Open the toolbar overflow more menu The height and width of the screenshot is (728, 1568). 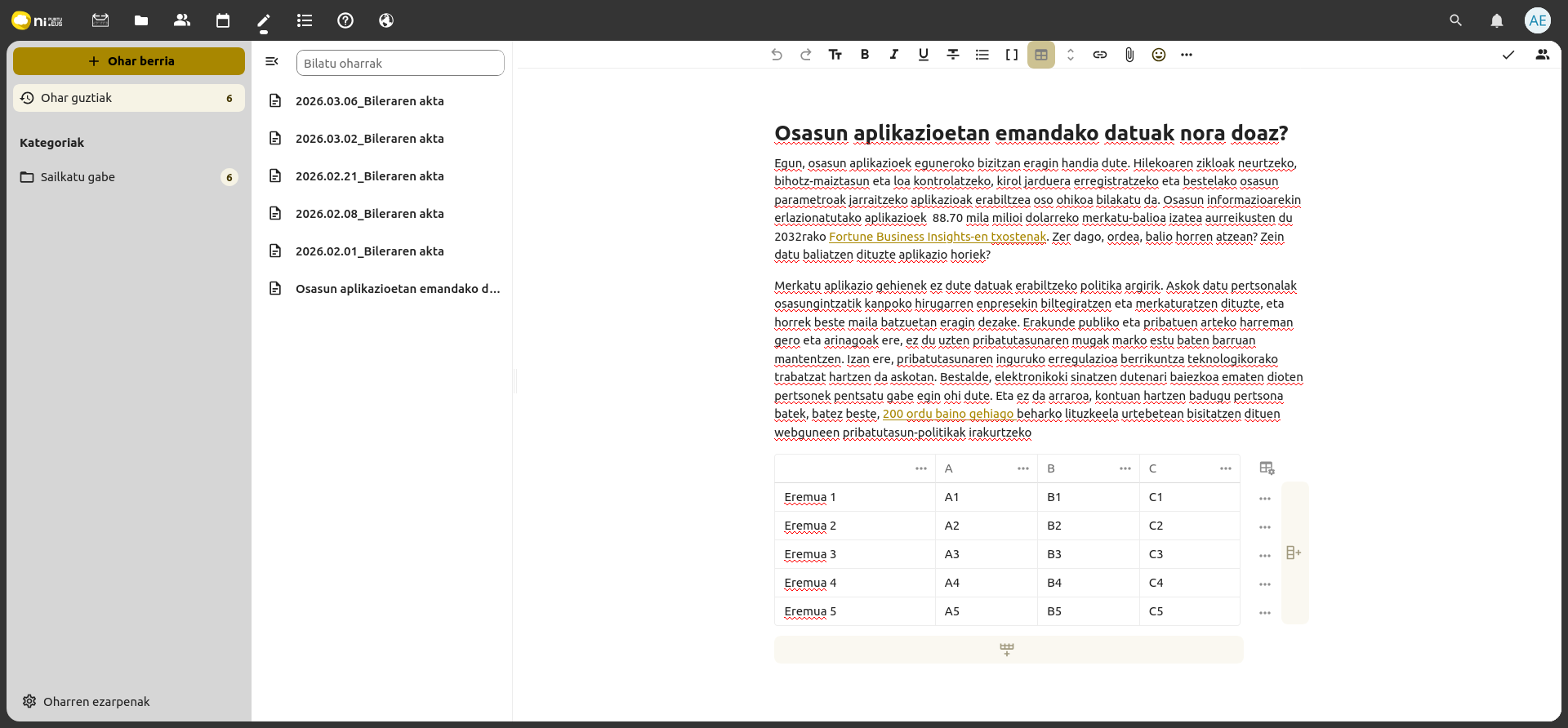coord(1186,55)
